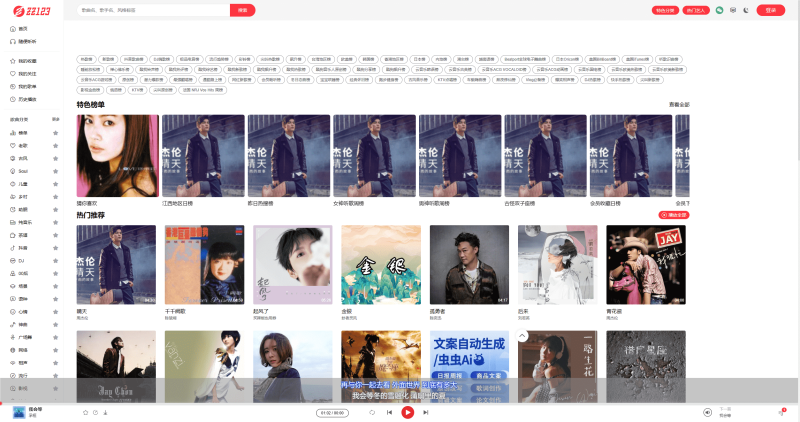The image size is (800, 422).
Task: Go to the previous track
Action: (x=389, y=412)
